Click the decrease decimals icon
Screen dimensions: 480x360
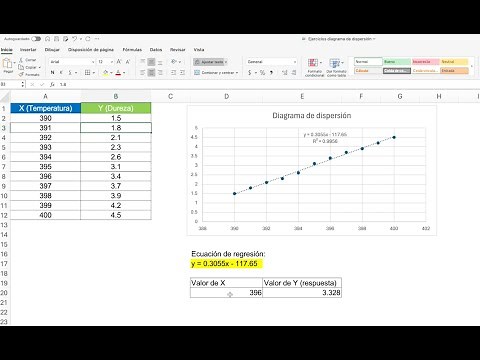tap(294, 72)
